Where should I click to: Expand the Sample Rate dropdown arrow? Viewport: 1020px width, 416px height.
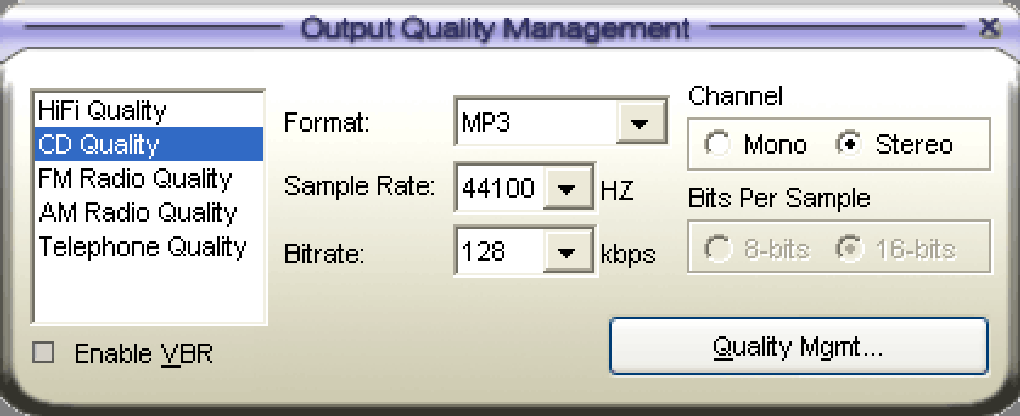(567, 188)
